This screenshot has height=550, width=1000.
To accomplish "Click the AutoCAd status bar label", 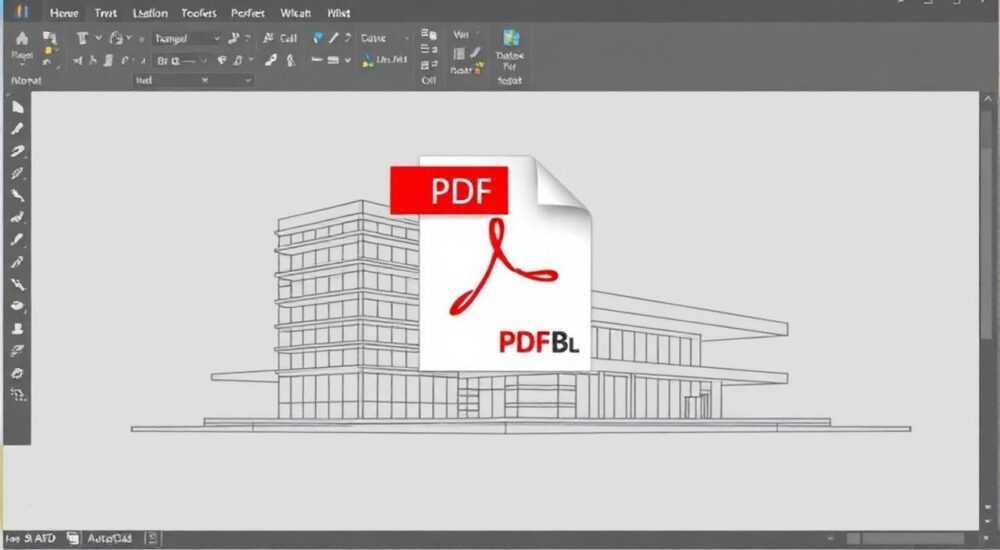I will (109, 539).
